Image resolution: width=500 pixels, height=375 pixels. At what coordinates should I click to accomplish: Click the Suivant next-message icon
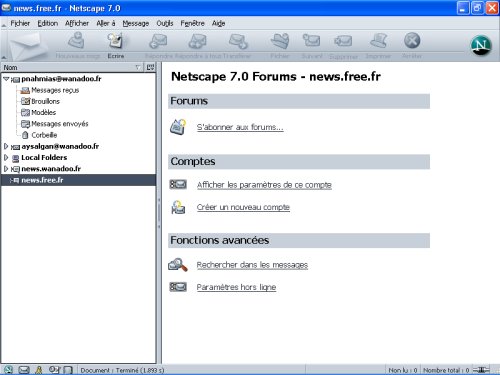tap(311, 41)
